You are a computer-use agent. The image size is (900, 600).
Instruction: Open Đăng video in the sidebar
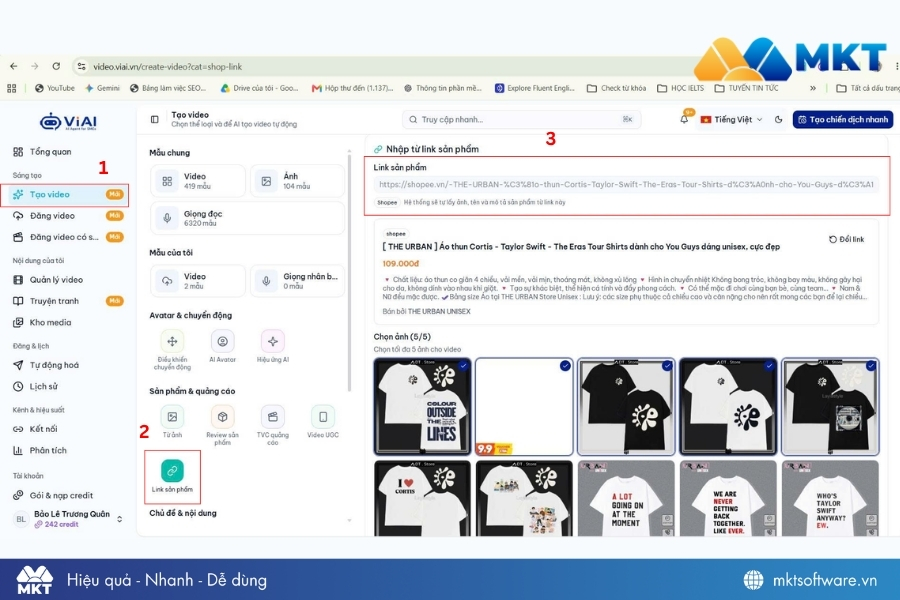(x=68, y=216)
